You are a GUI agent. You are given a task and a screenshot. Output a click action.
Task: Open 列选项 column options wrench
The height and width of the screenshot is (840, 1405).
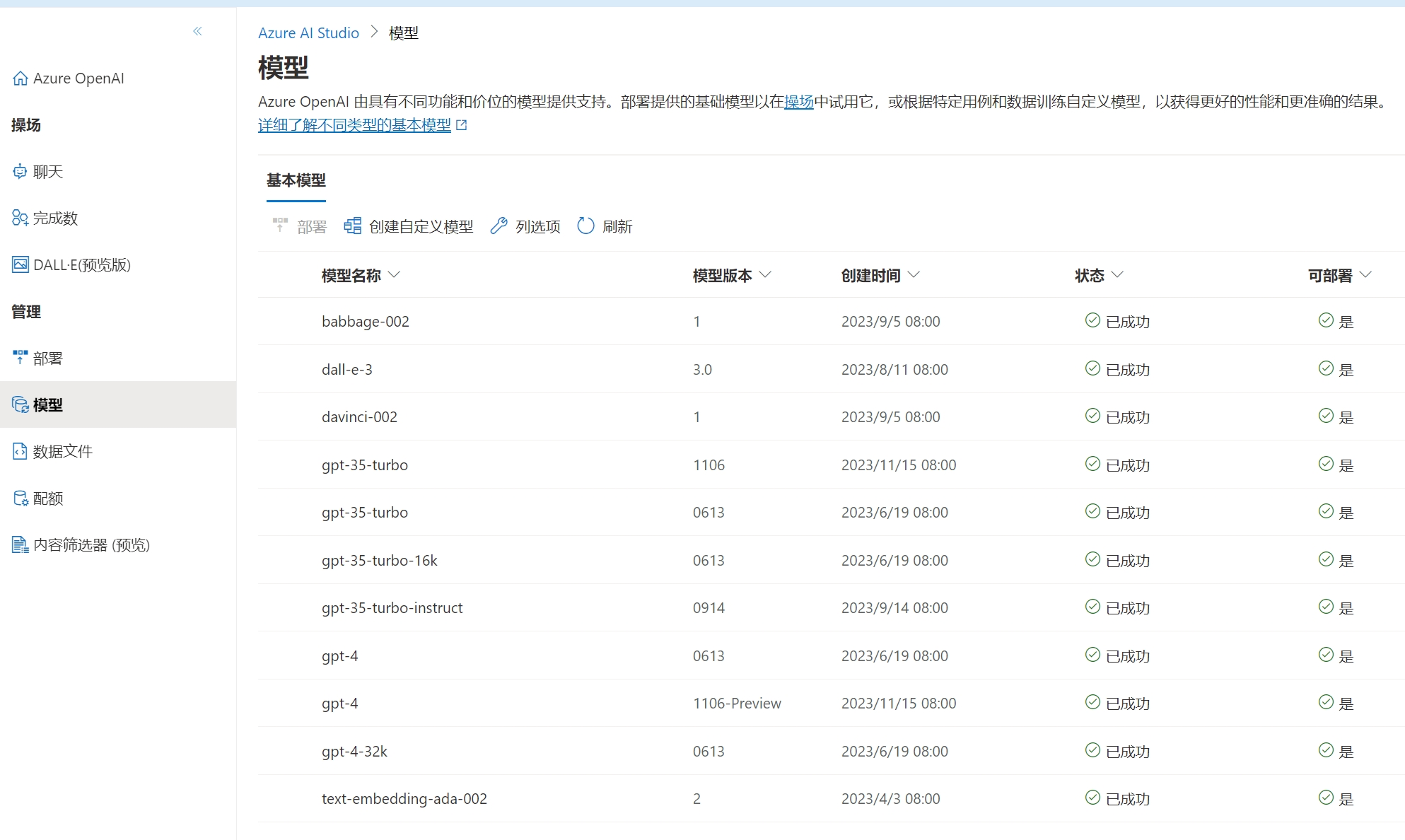pos(499,226)
